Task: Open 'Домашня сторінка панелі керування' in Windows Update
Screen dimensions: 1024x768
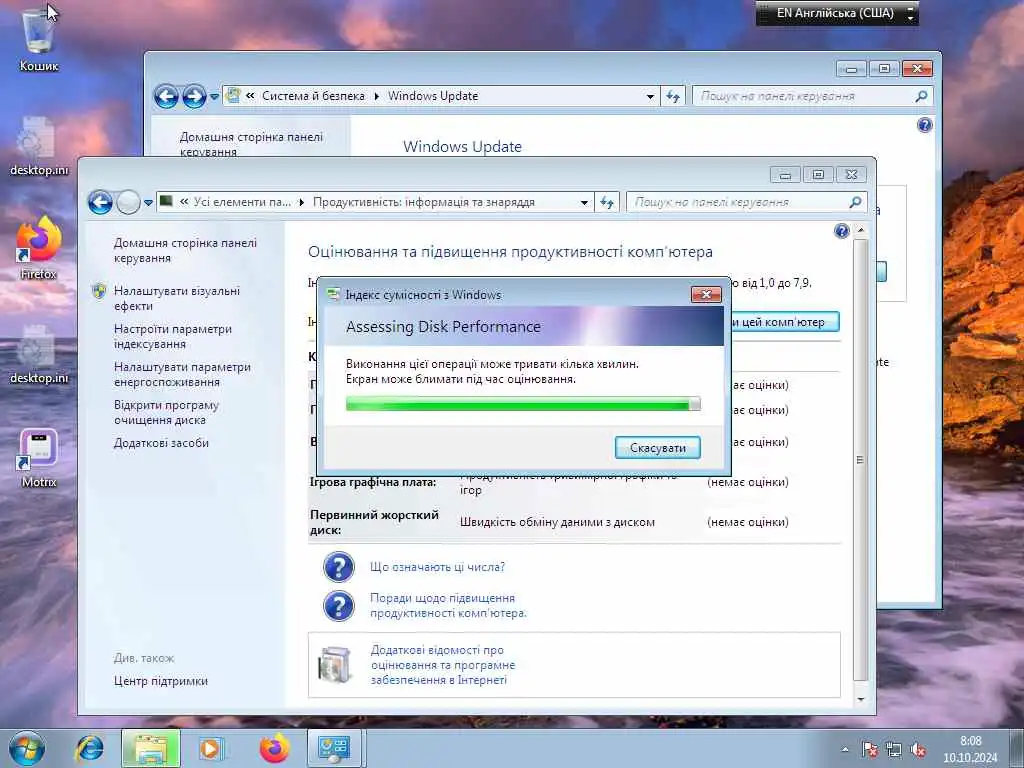Action: click(251, 144)
